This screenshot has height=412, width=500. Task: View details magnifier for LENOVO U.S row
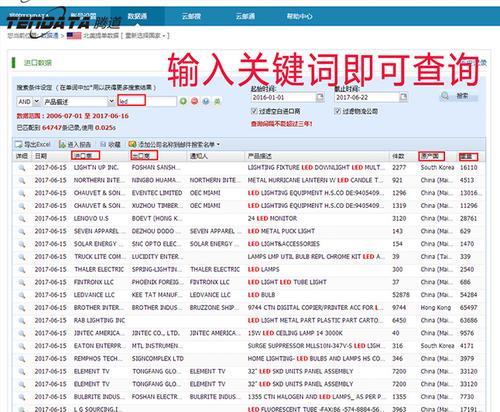coord(22,219)
